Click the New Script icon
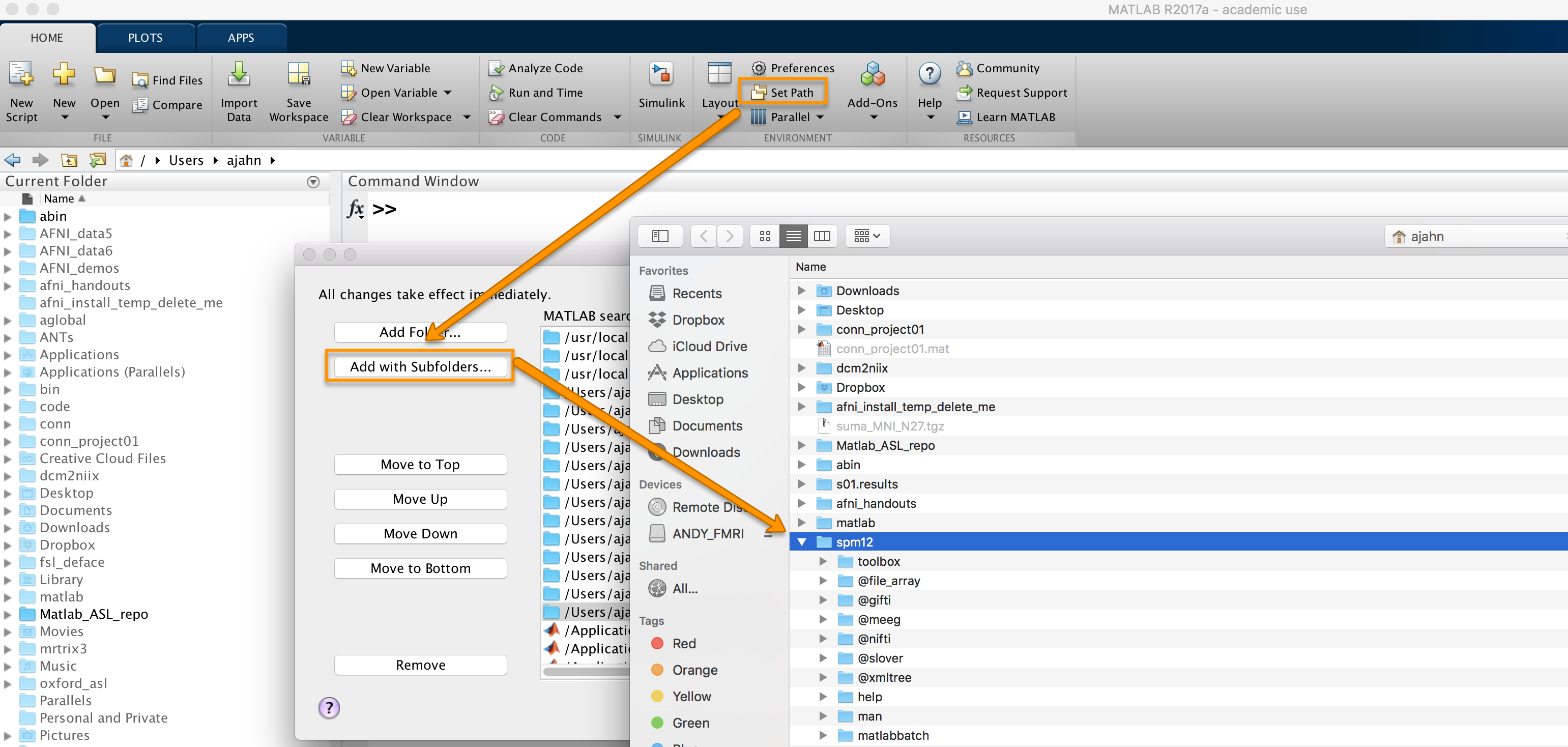The image size is (1568, 747). pyautogui.click(x=21, y=75)
